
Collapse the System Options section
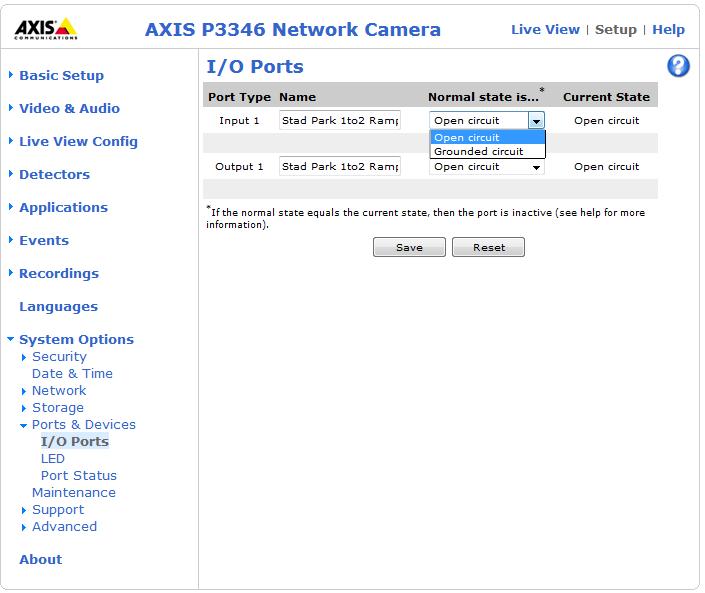pos(76,339)
